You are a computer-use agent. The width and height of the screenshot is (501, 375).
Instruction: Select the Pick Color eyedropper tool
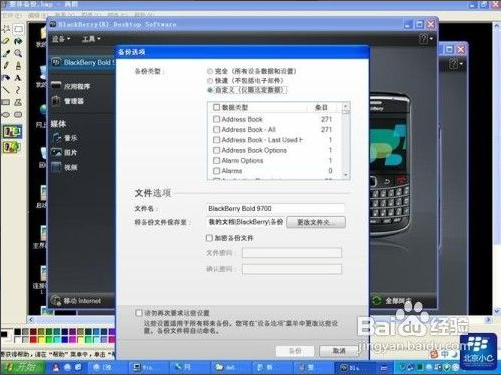(6, 53)
